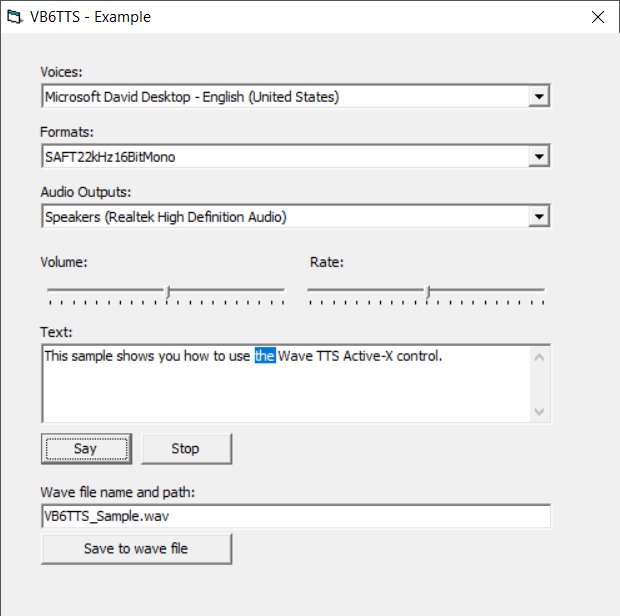Click the Volume slider thumb

click(168, 292)
